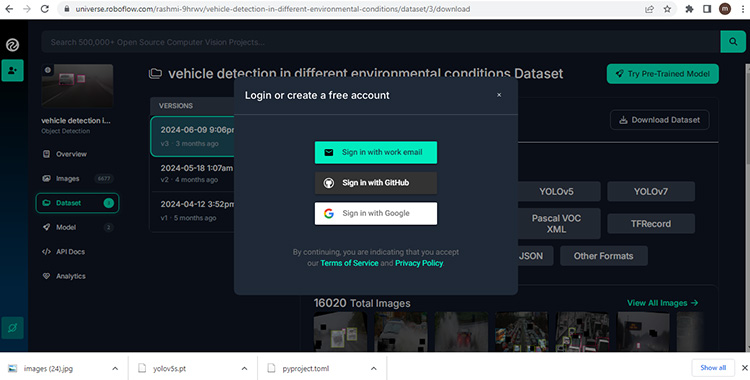Click the yolov5s.pt file icon

point(142,368)
